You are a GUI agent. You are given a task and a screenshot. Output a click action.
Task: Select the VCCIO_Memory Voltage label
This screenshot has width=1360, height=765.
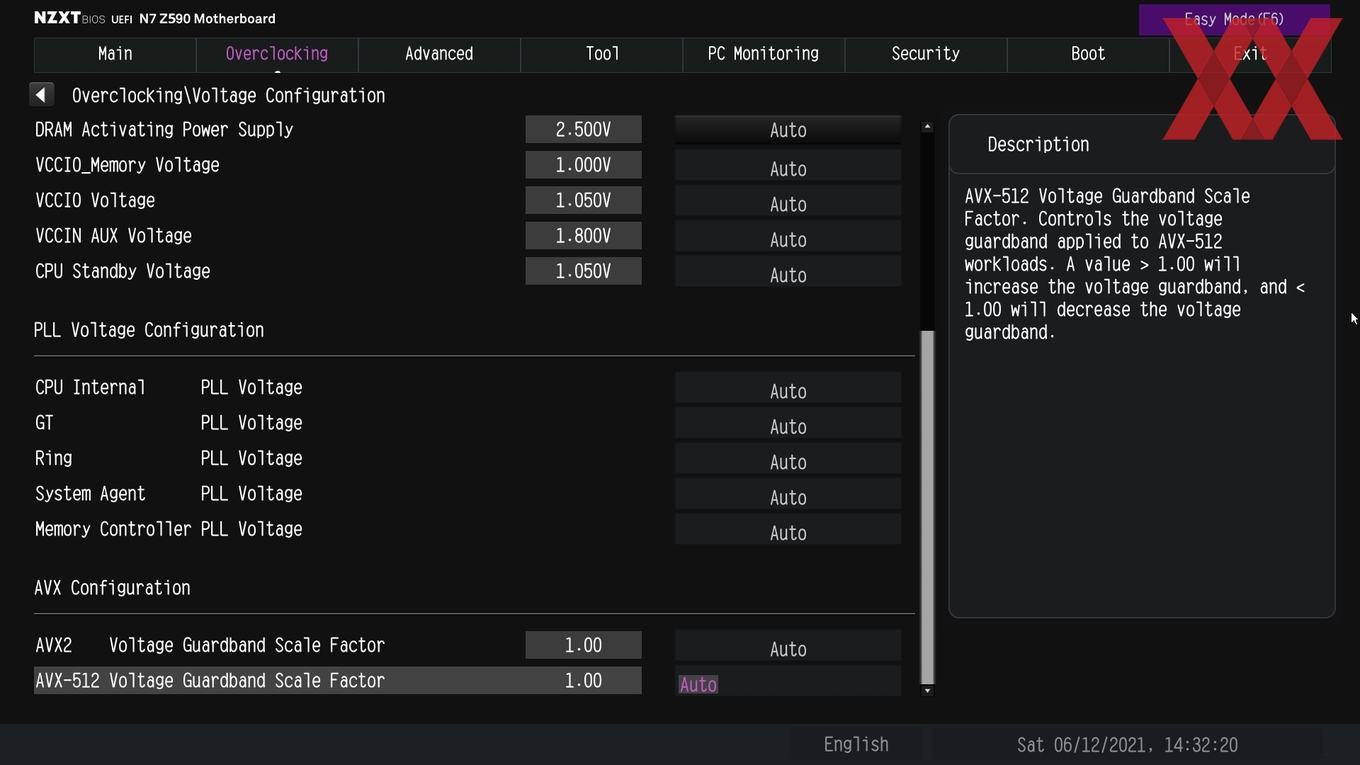pyautogui.click(x=127, y=165)
